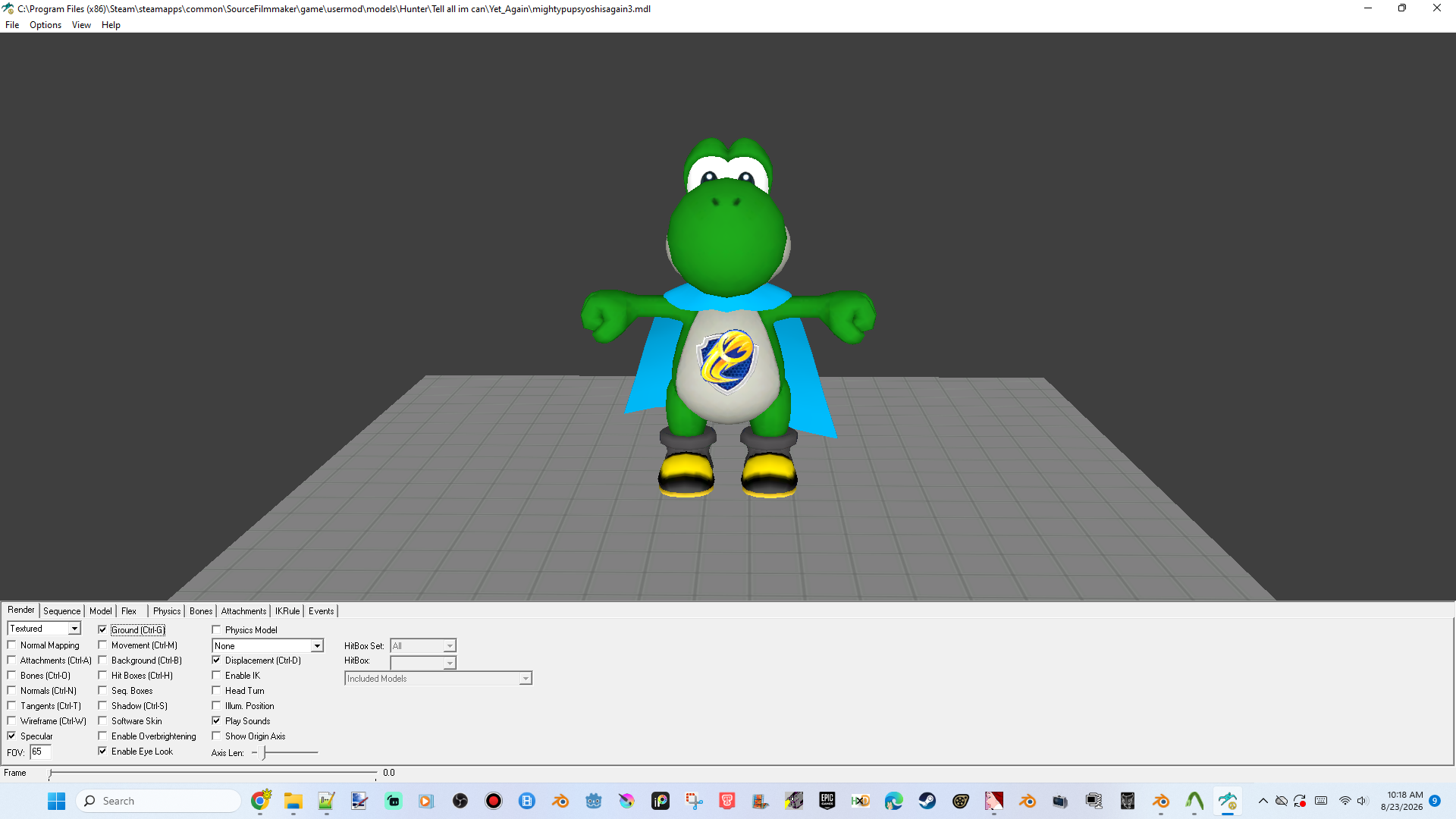The height and width of the screenshot is (819, 1456).
Task: Open the None dropdown under Physics Model
Action: coord(268,646)
